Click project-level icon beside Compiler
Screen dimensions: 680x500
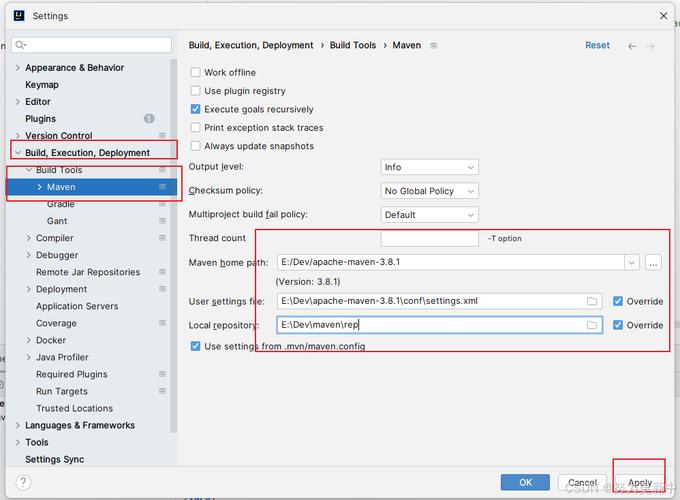pos(162,238)
